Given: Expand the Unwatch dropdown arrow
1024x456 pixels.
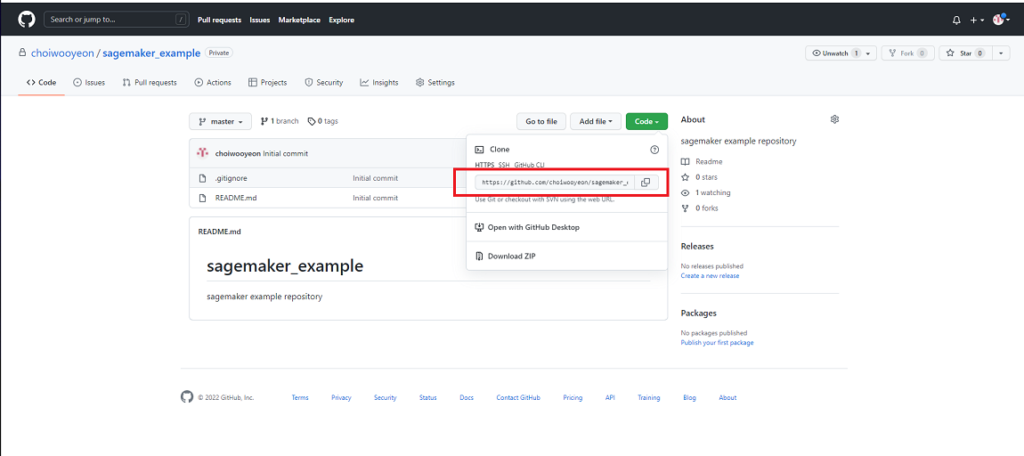Looking at the screenshot, I should click(x=869, y=54).
